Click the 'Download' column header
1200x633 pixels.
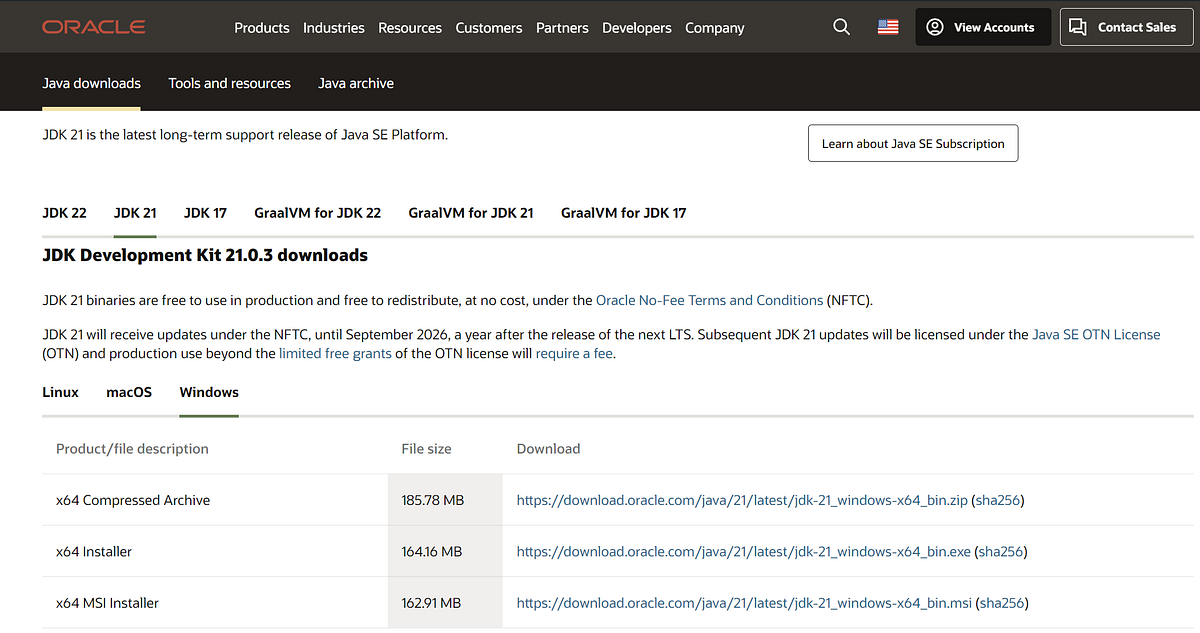coord(548,449)
